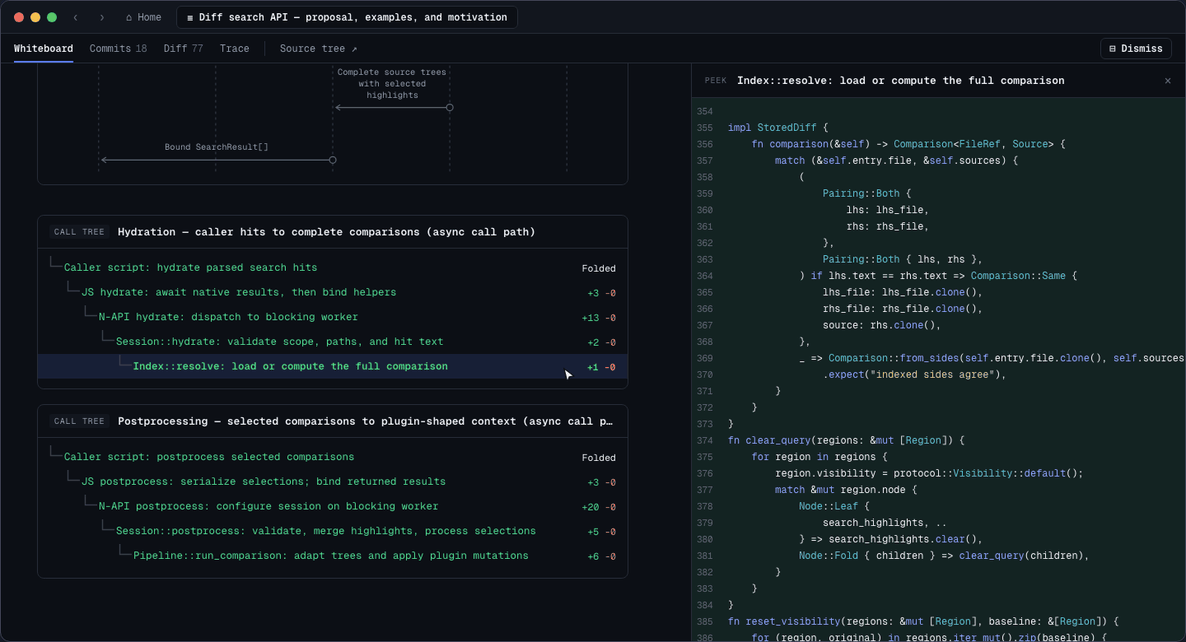Click the 'fn clear_query' code line
The height and width of the screenshot is (642, 1186).
(x=846, y=440)
